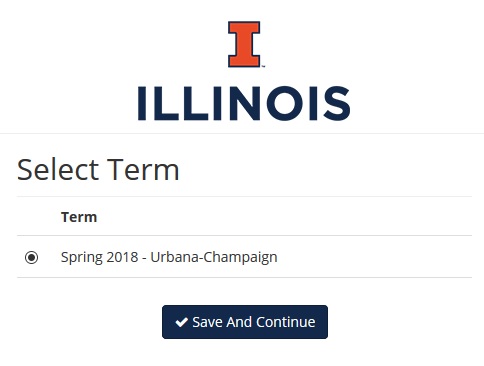Click the Select Term heading
Viewport: 484px width, 366px height.
(98, 170)
